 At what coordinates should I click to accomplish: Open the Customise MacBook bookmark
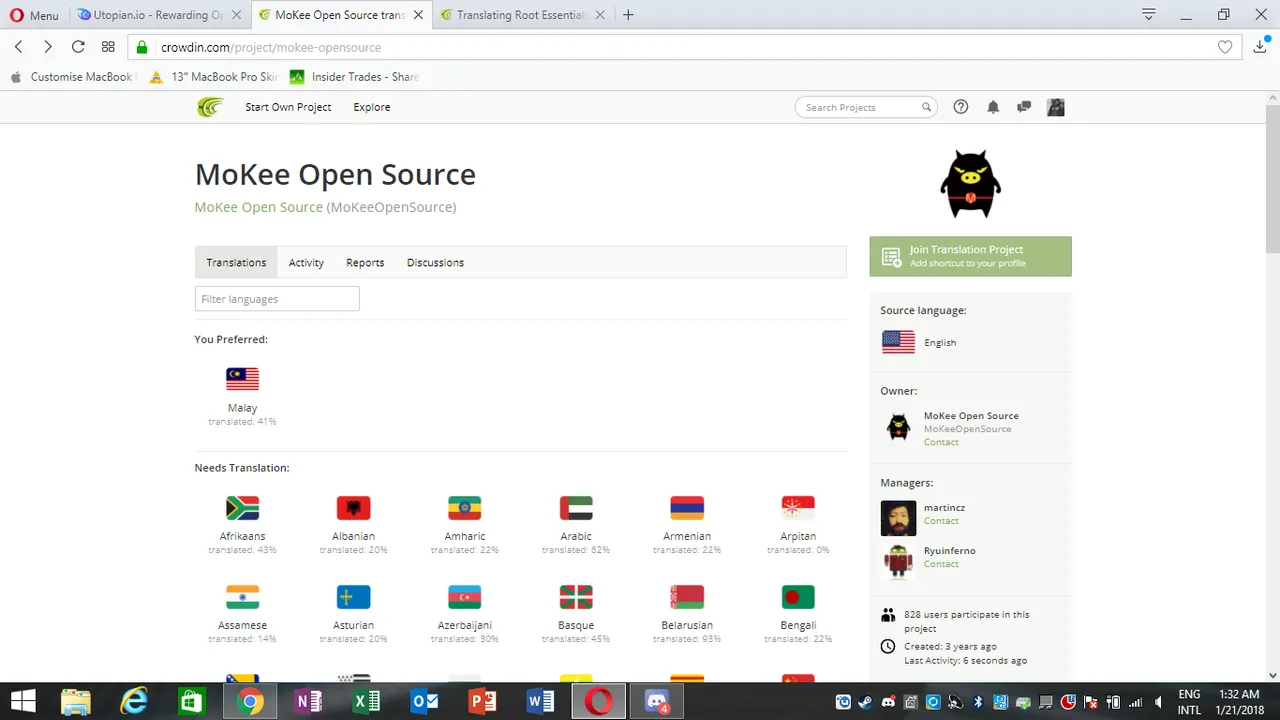click(x=72, y=77)
